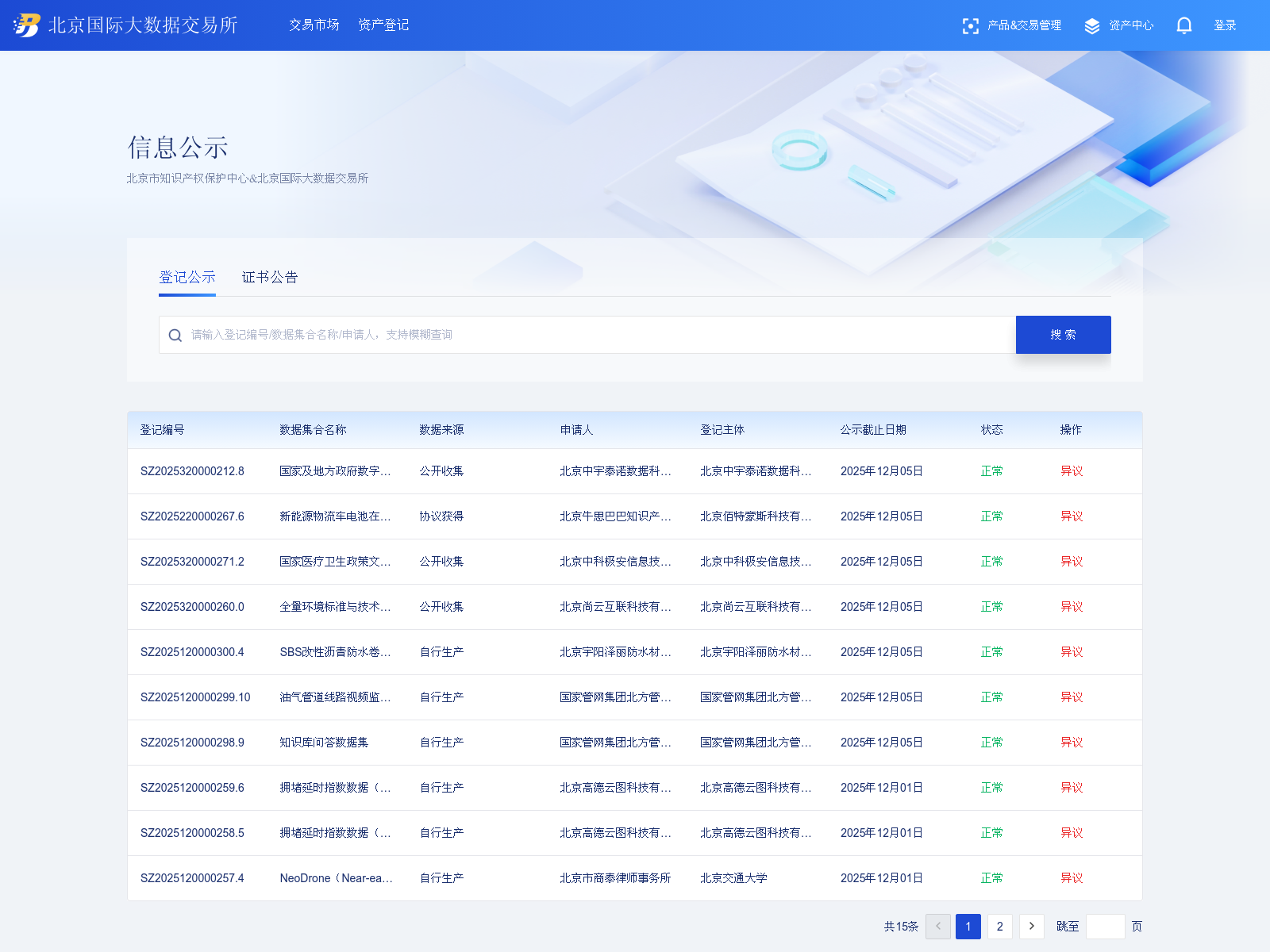Viewport: 1270px width, 952px height.
Task: Open 产品&交易管理 in the top bar
Action: pyautogui.click(x=1024, y=25)
